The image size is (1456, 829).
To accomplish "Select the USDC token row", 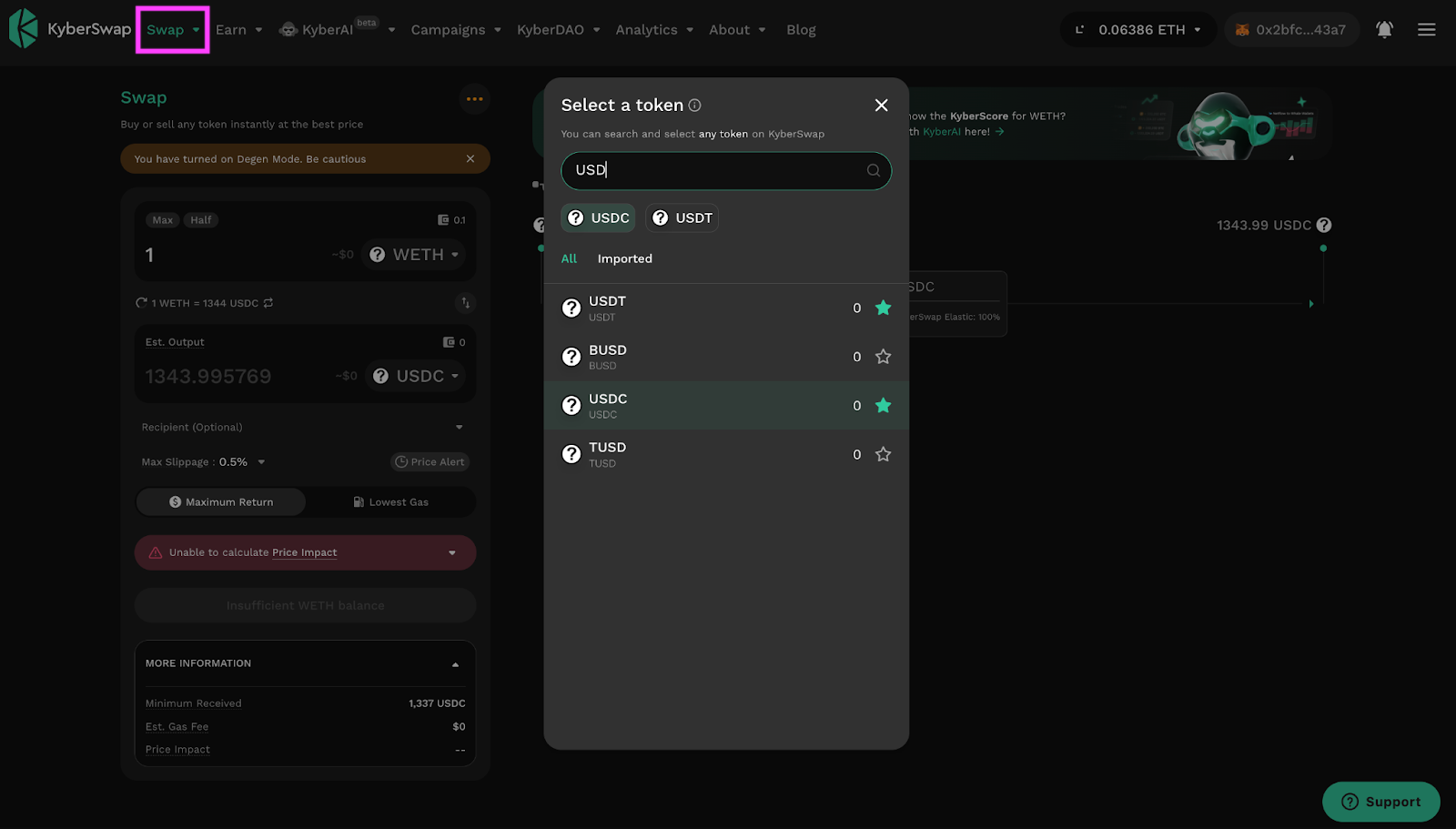I will (725, 406).
